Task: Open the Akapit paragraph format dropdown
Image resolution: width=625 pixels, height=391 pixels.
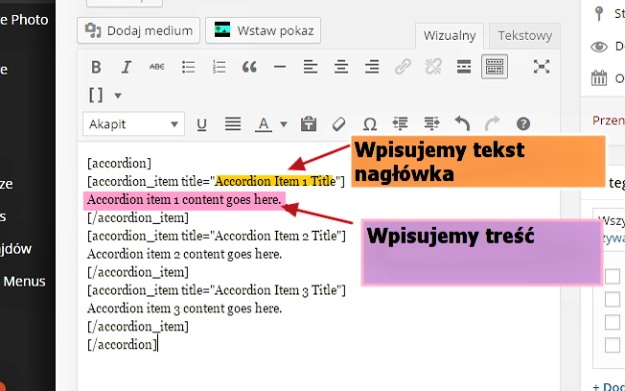Action: pos(134,124)
